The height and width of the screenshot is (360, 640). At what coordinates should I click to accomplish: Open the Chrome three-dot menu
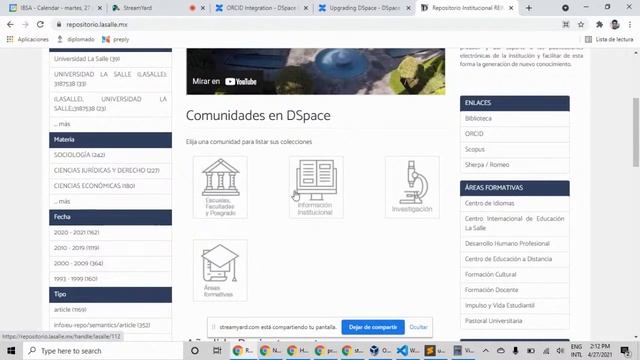pos(630,24)
